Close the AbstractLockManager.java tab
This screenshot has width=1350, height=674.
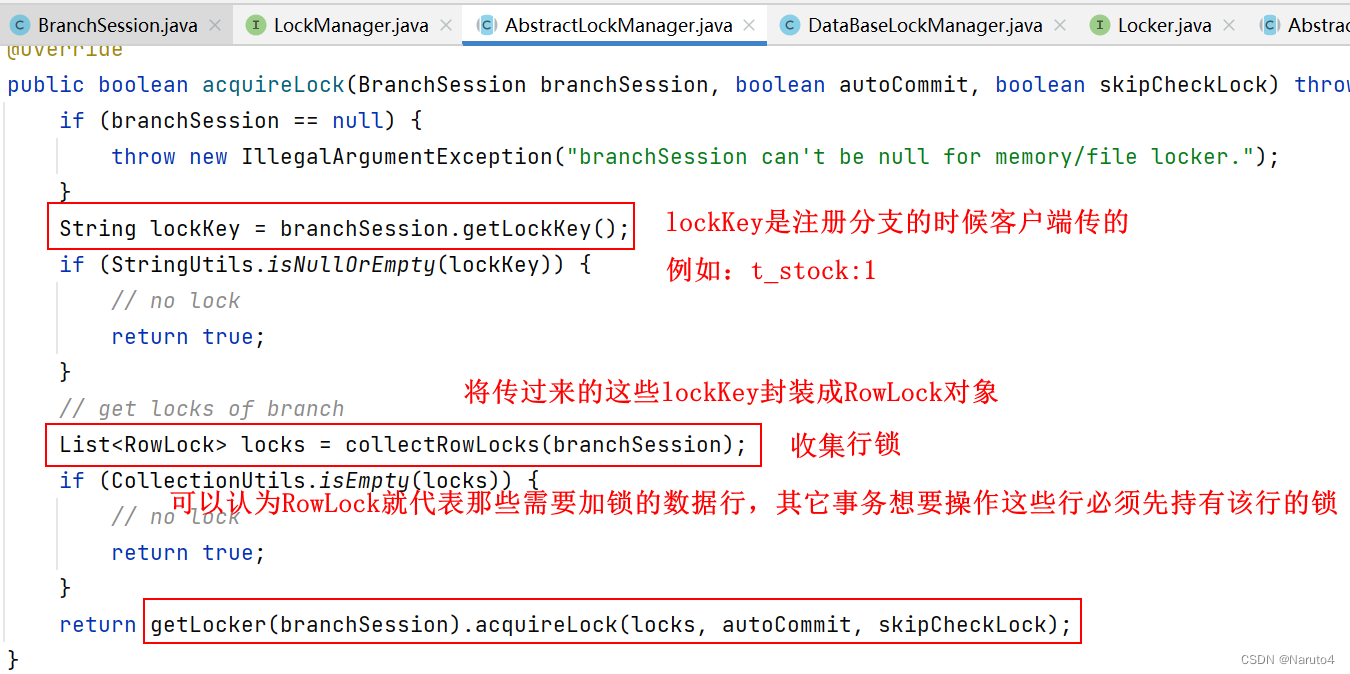point(749,25)
